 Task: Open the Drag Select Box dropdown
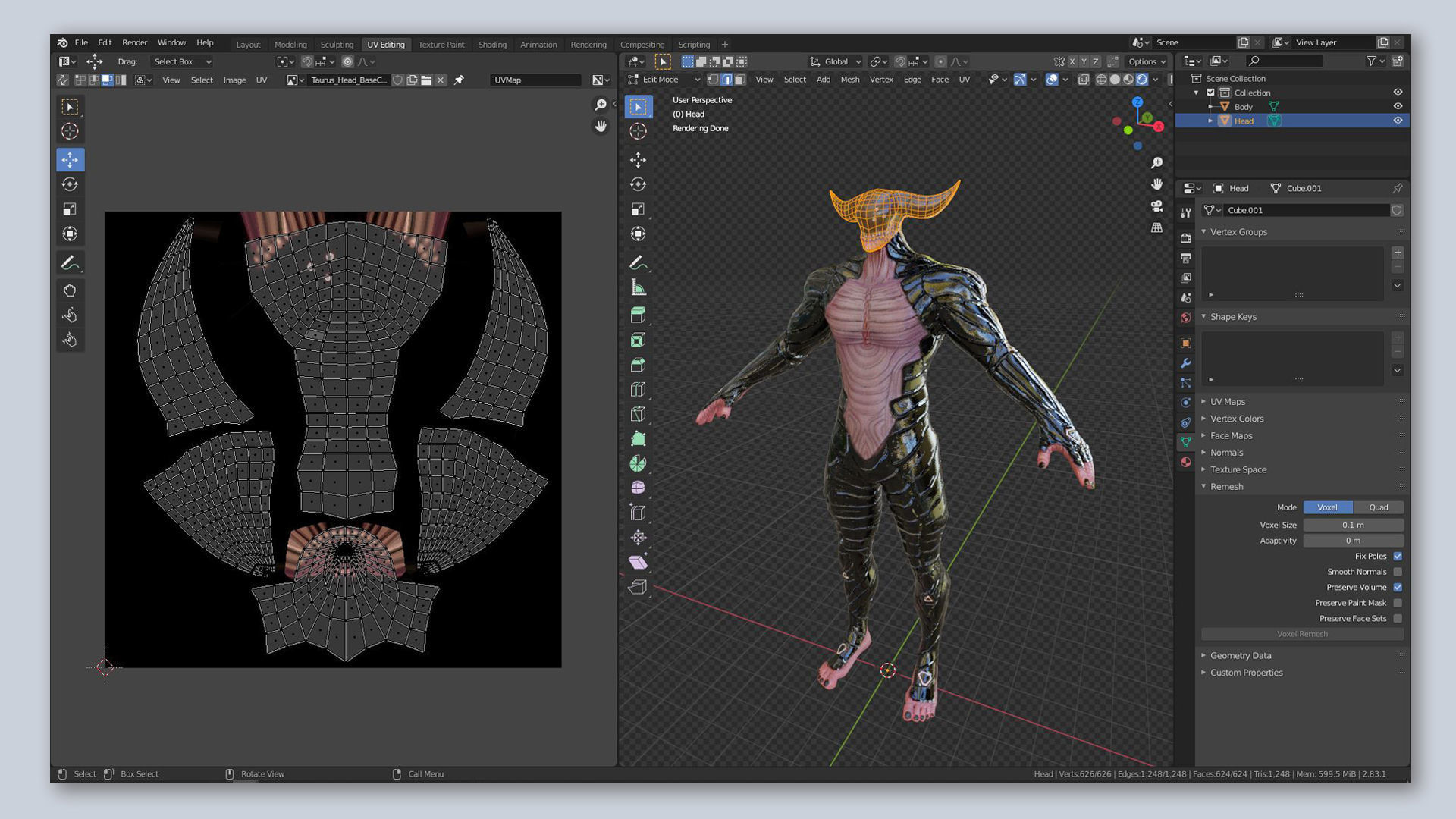(182, 62)
